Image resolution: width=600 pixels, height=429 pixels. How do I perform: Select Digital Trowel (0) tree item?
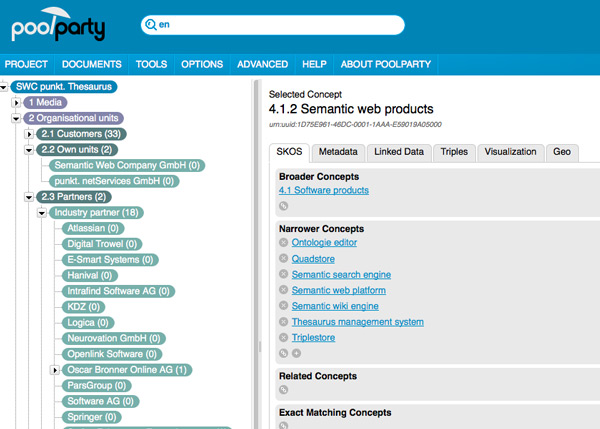(102, 244)
